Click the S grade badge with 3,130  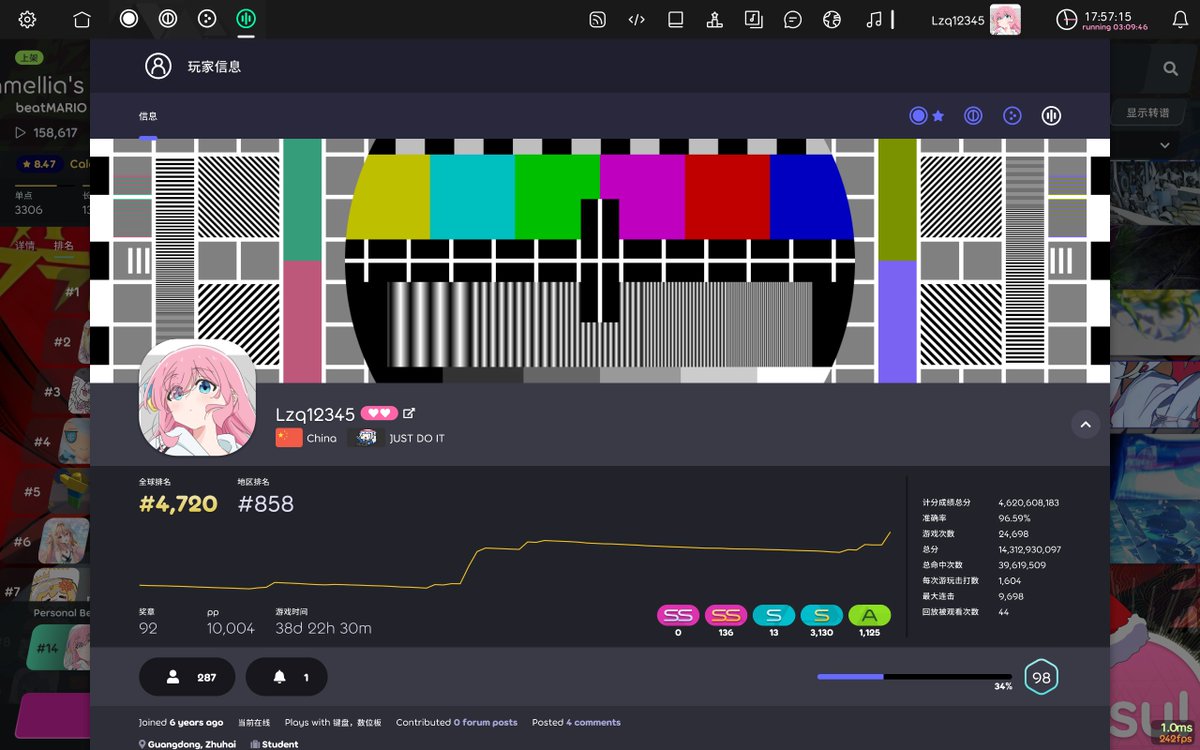[822, 616]
